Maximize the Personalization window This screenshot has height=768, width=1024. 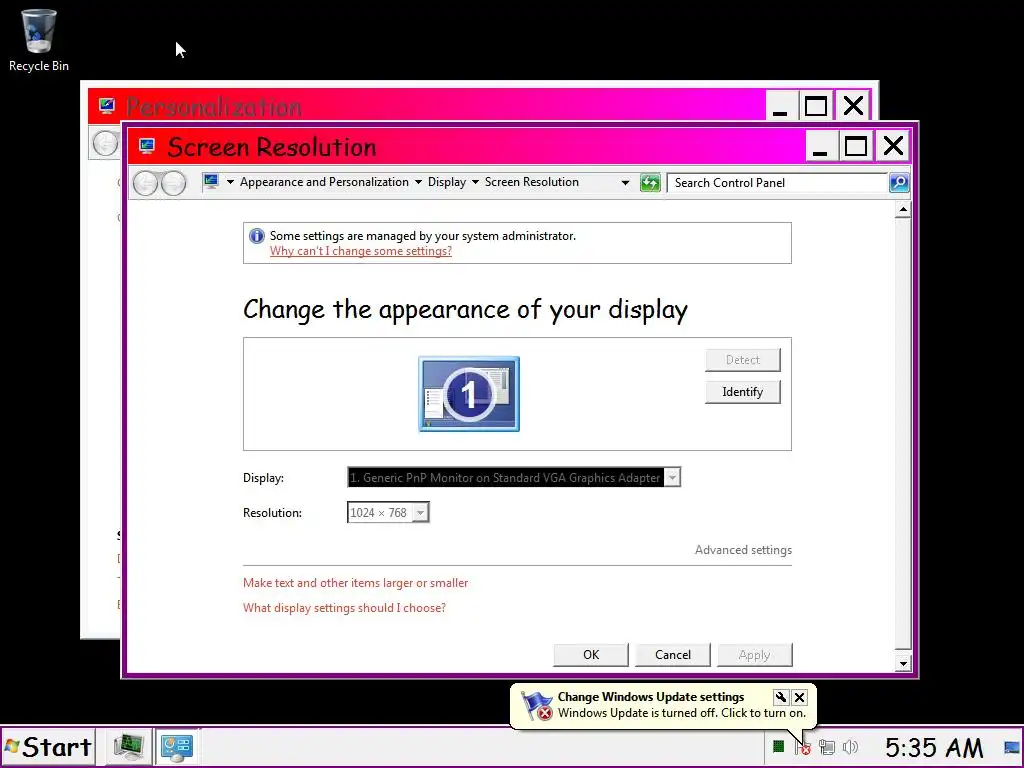816,106
